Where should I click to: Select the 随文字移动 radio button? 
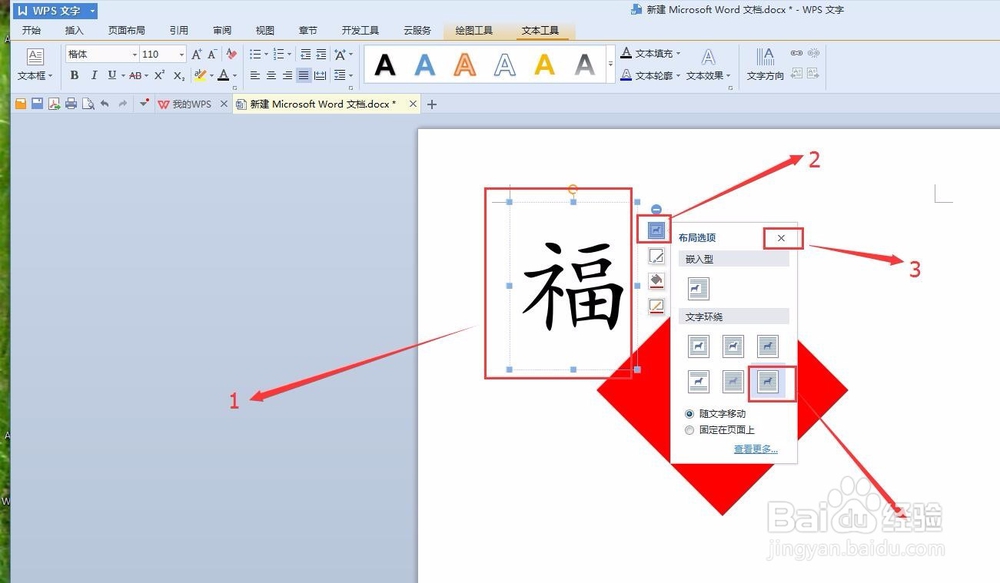click(x=689, y=413)
